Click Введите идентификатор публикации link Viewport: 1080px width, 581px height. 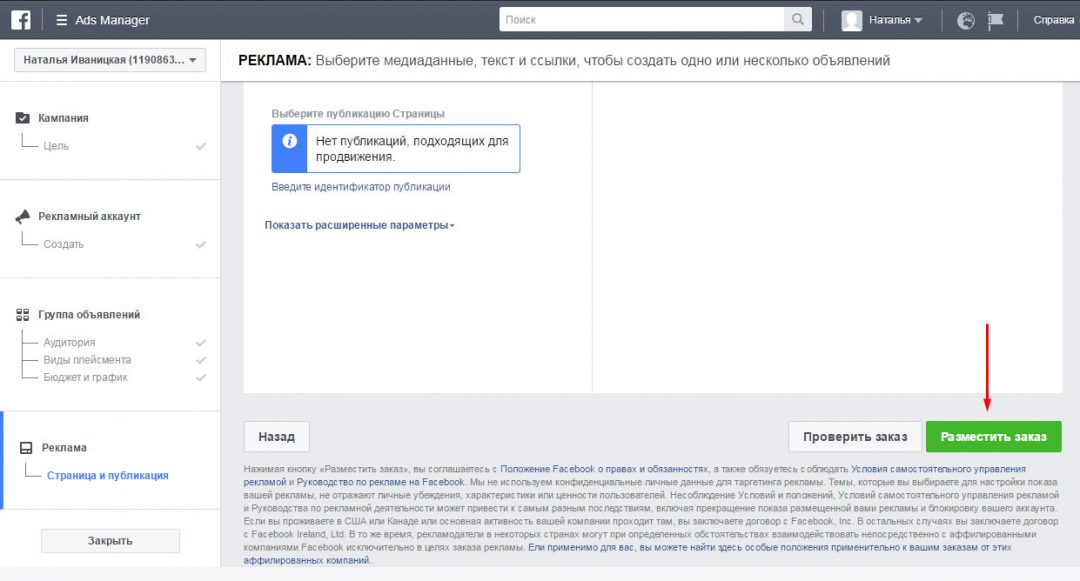361,187
